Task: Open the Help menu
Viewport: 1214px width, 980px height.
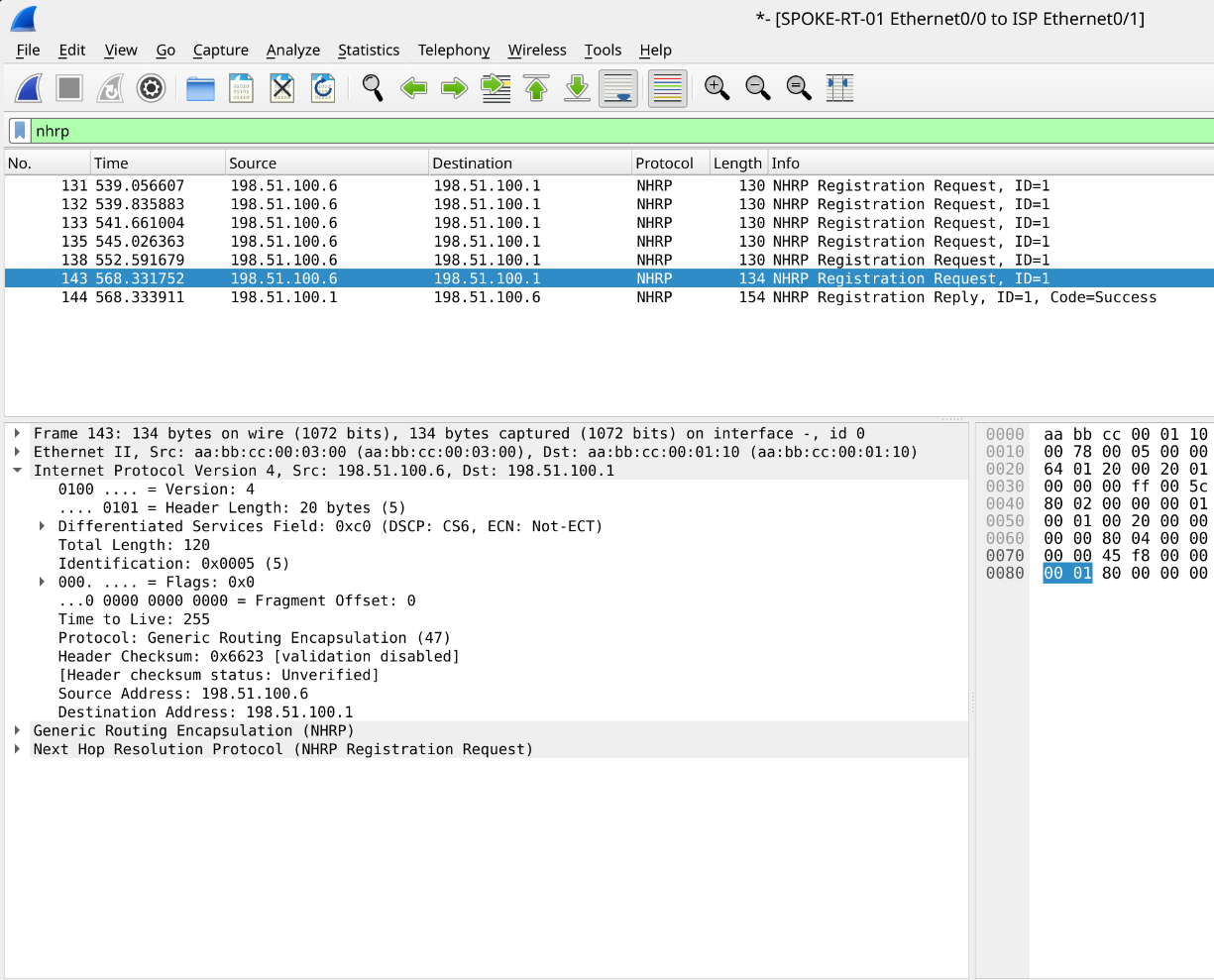Action: point(655,50)
